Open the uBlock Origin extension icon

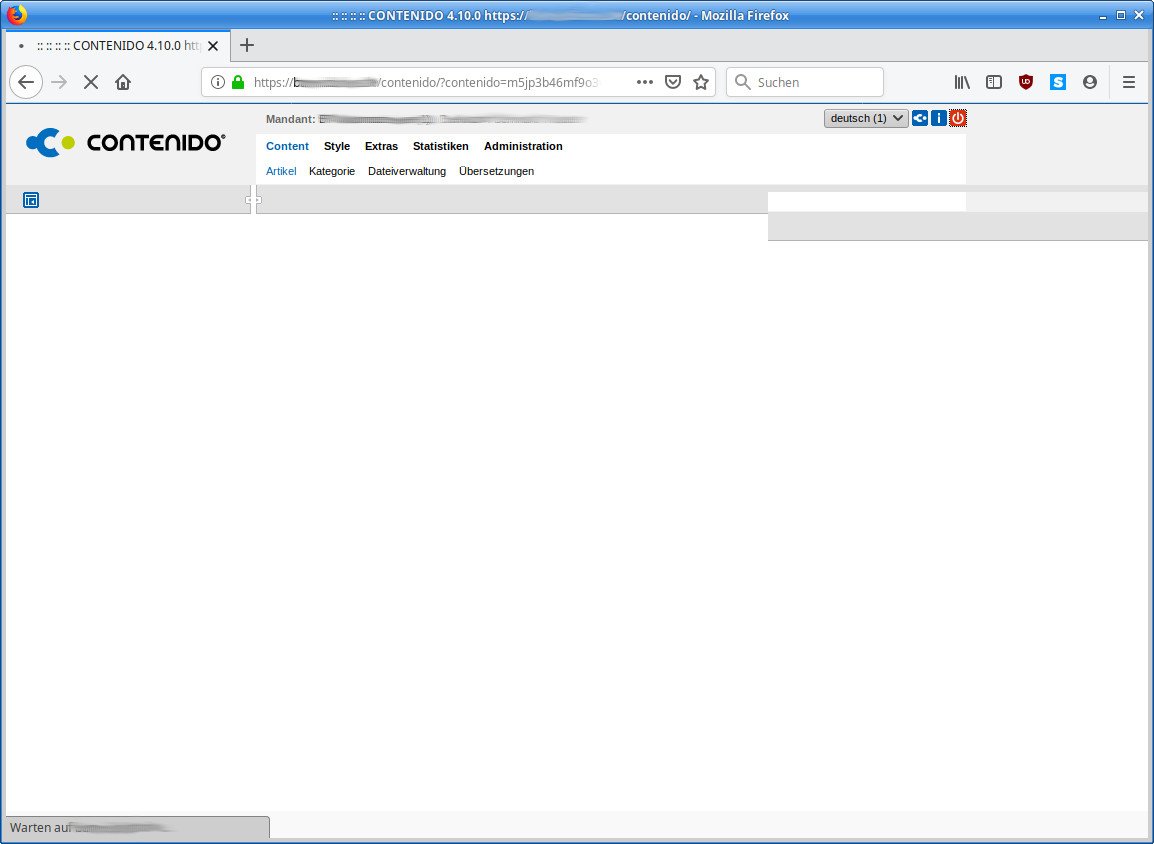[x=1026, y=82]
